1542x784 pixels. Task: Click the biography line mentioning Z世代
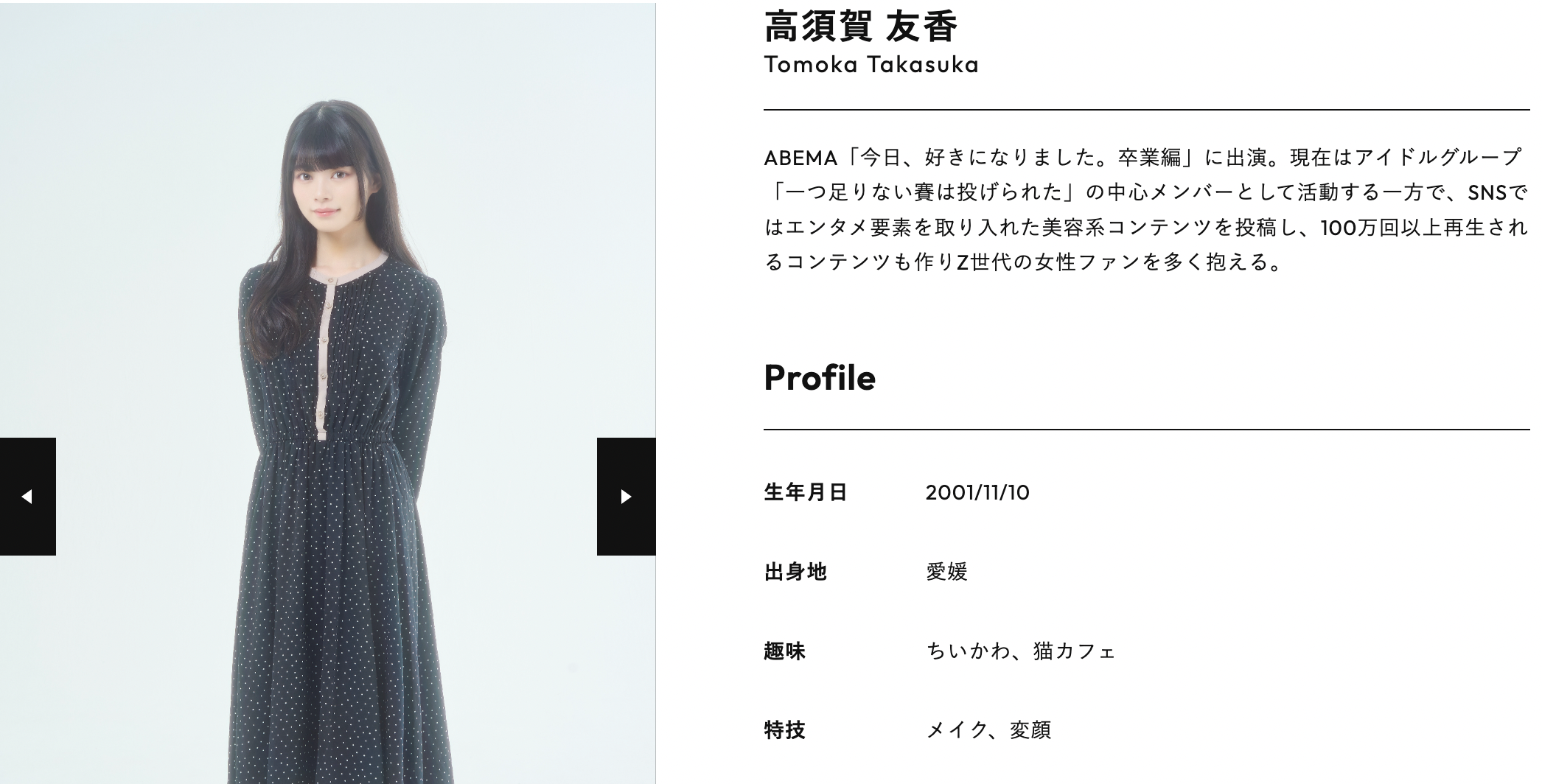(x=1025, y=262)
